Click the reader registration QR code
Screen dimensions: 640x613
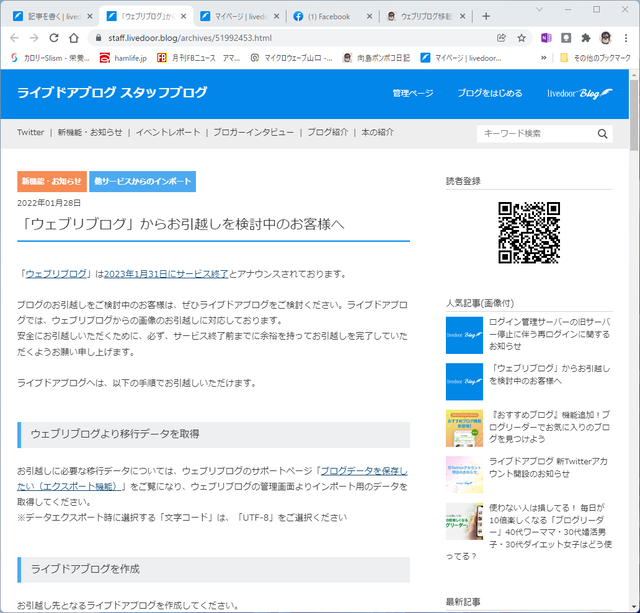tap(529, 232)
